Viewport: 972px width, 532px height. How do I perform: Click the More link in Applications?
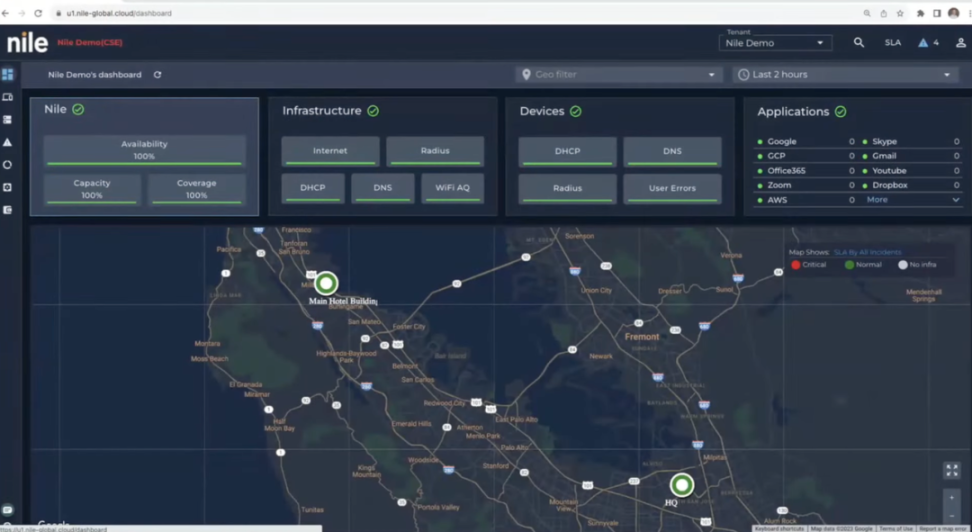[877, 200]
